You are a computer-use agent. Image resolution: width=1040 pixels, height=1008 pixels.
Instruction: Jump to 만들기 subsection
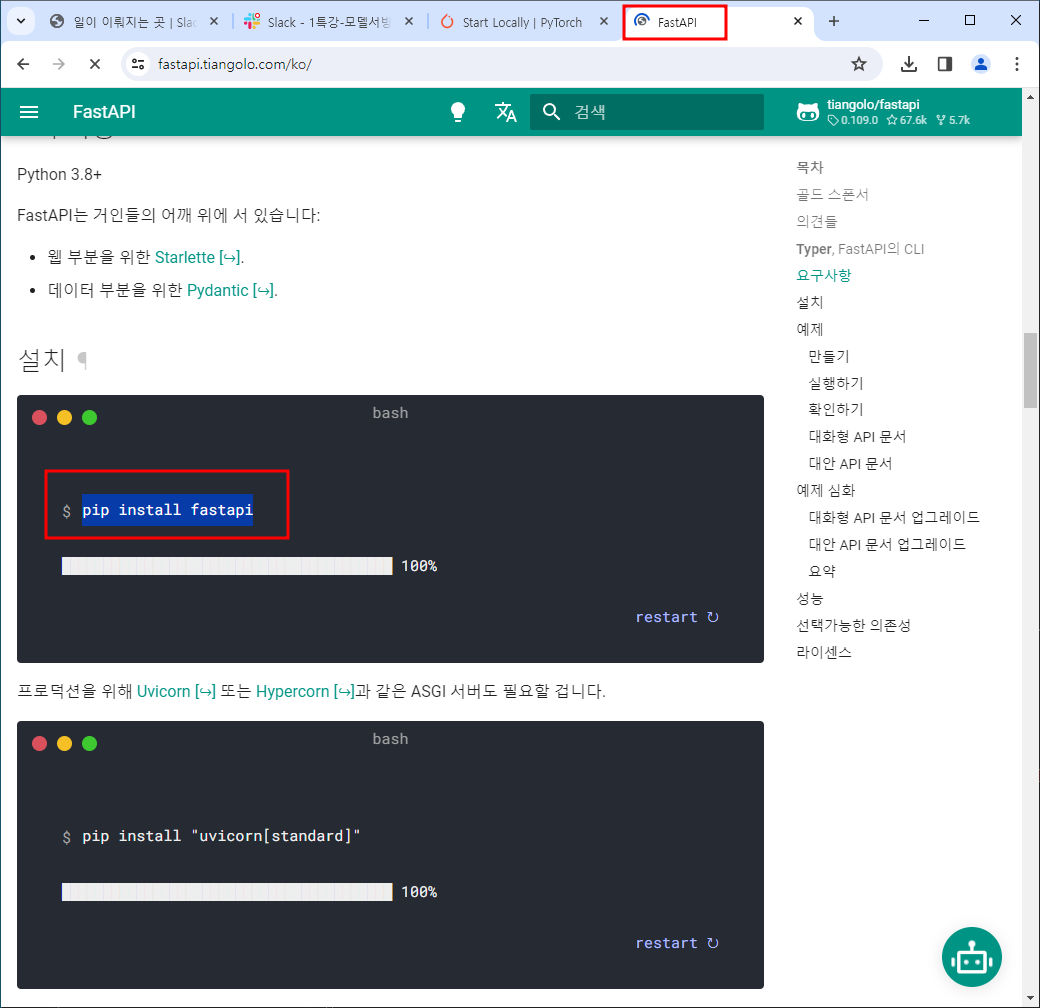pyautogui.click(x=828, y=357)
